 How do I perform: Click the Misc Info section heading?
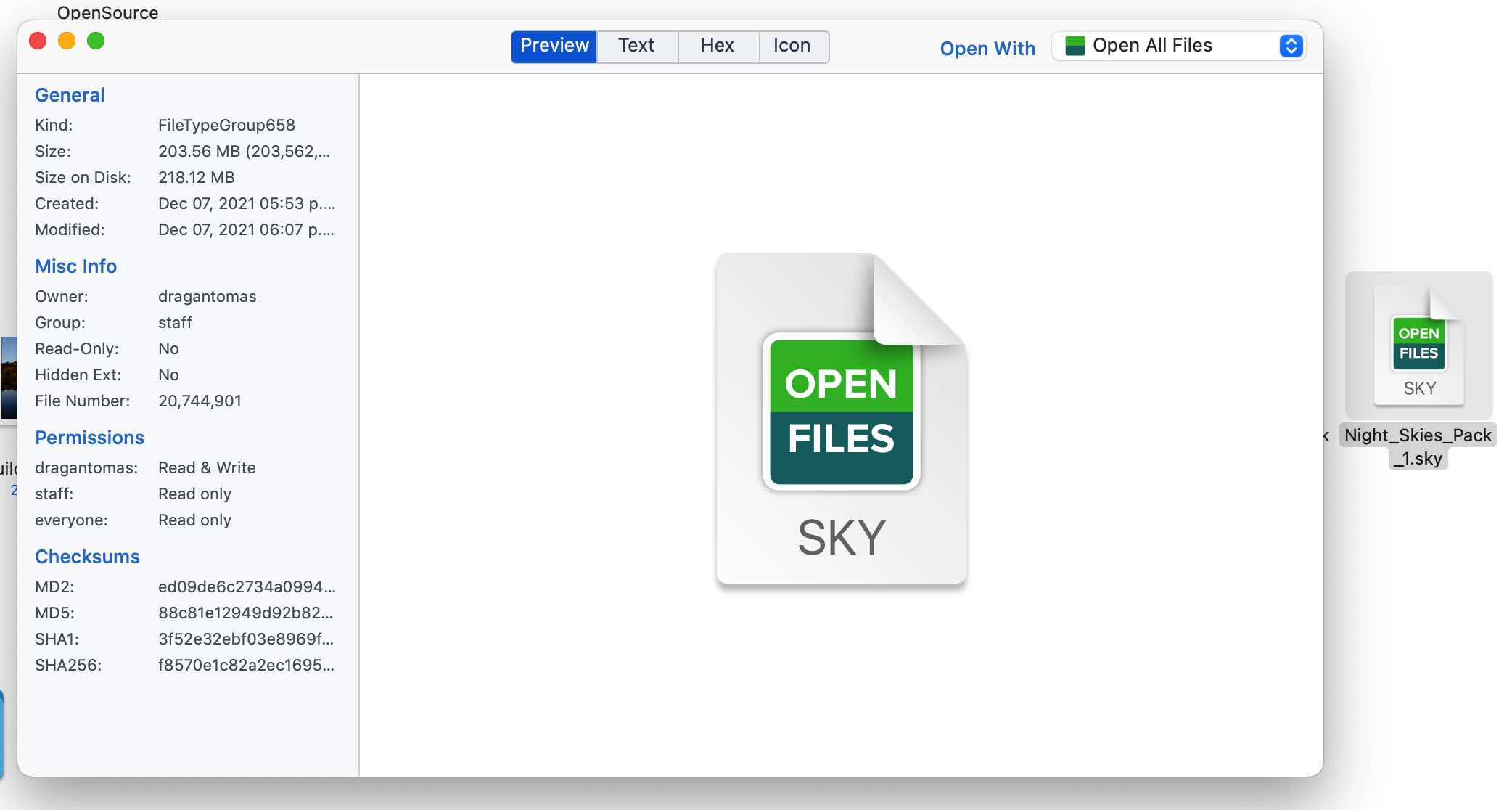click(75, 266)
